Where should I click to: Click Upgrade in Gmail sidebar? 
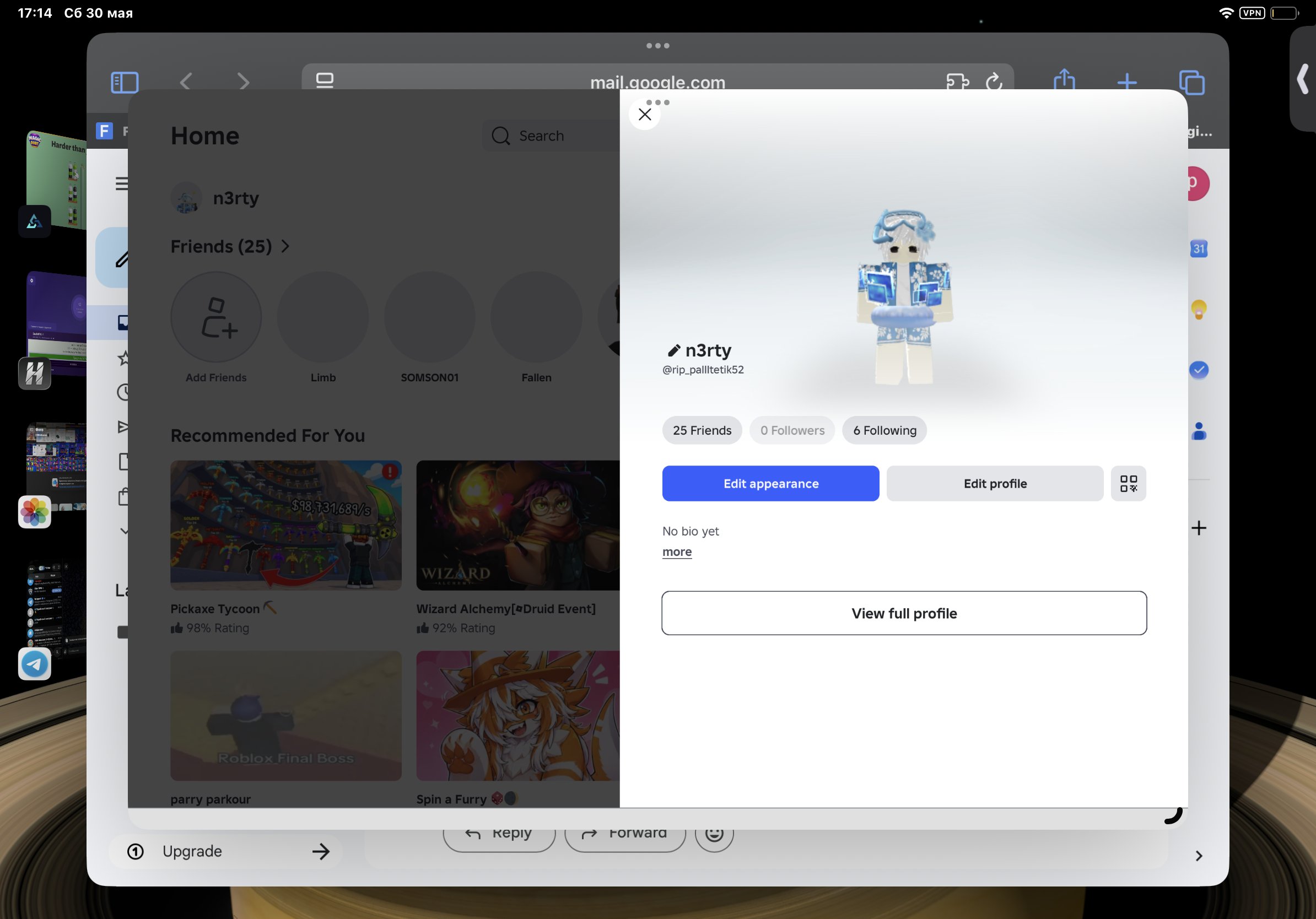pyautogui.click(x=225, y=851)
